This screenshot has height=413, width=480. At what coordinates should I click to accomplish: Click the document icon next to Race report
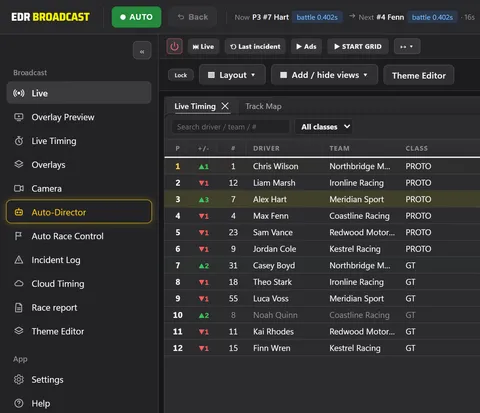[x=19, y=307]
